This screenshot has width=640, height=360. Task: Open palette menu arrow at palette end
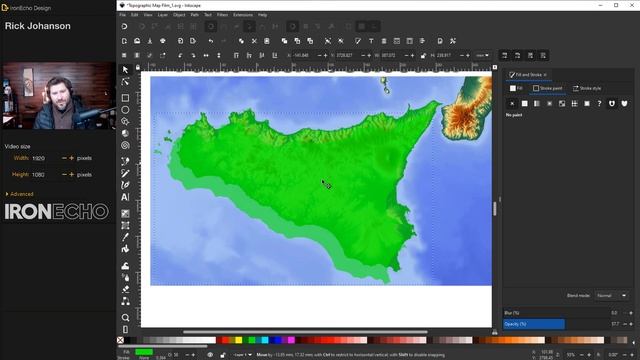(634, 342)
